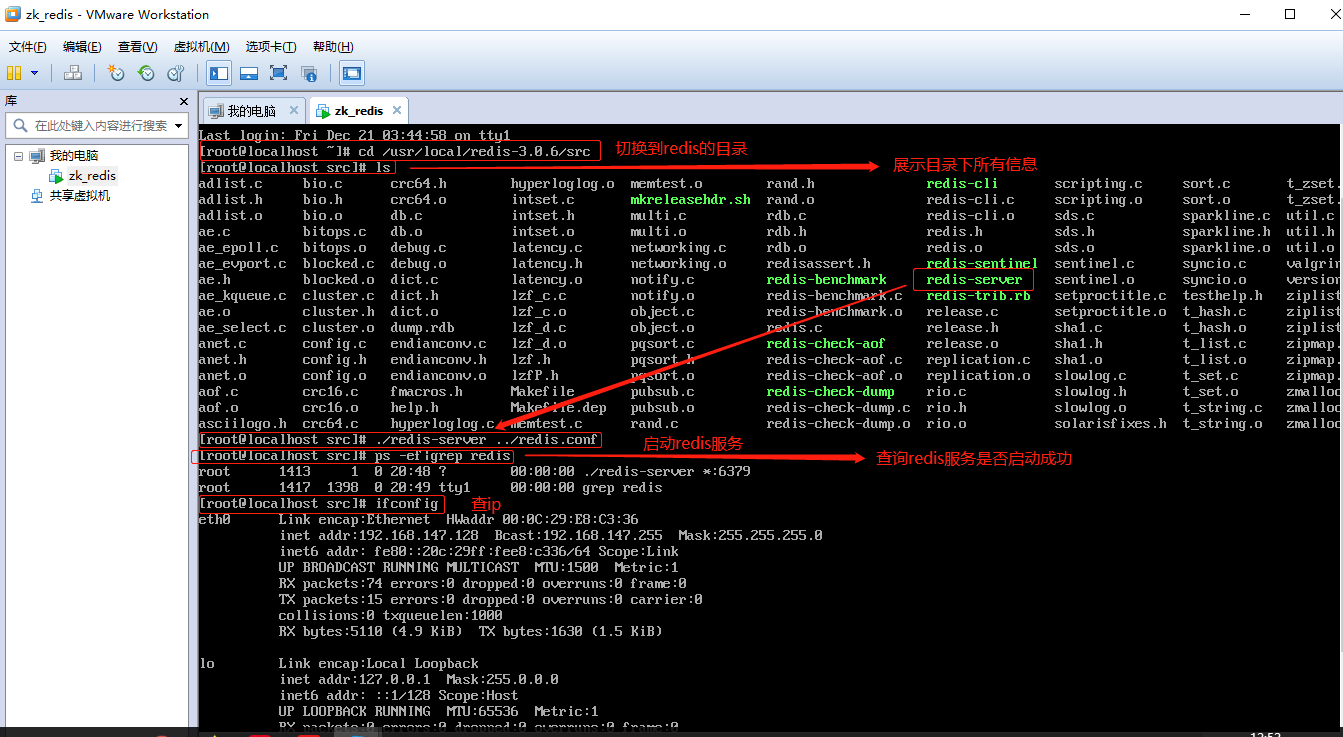Open the 编辑(E) menu
Image resolution: width=1343 pixels, height=737 pixels.
(82, 47)
